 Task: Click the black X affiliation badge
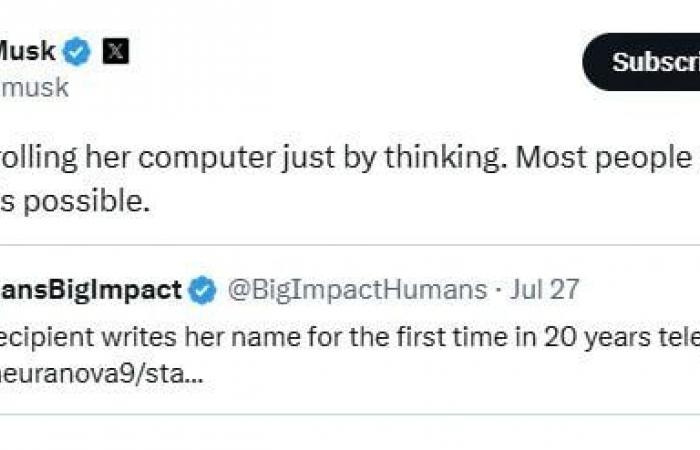point(116,51)
